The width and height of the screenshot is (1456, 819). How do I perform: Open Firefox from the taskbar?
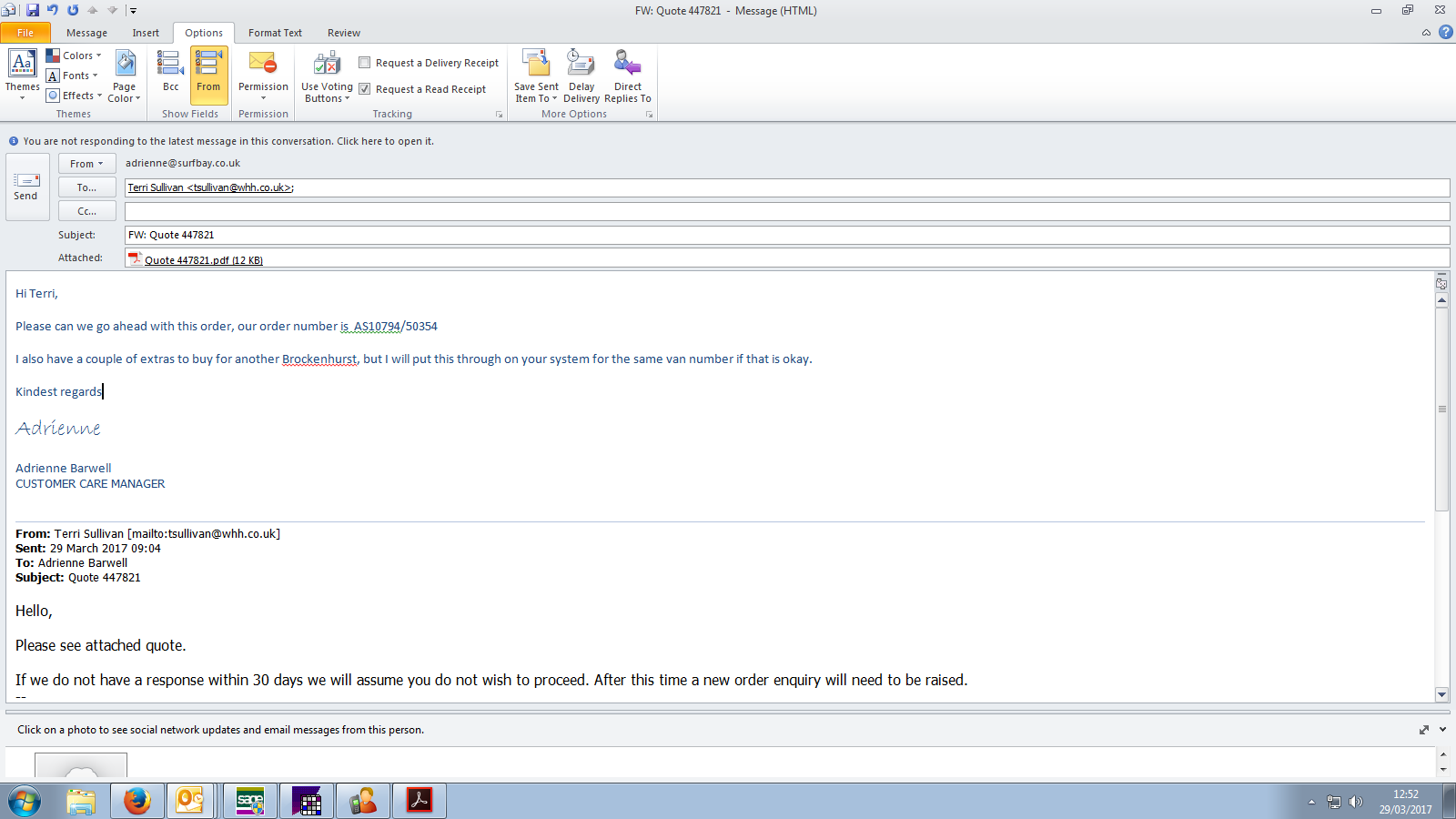(x=137, y=801)
